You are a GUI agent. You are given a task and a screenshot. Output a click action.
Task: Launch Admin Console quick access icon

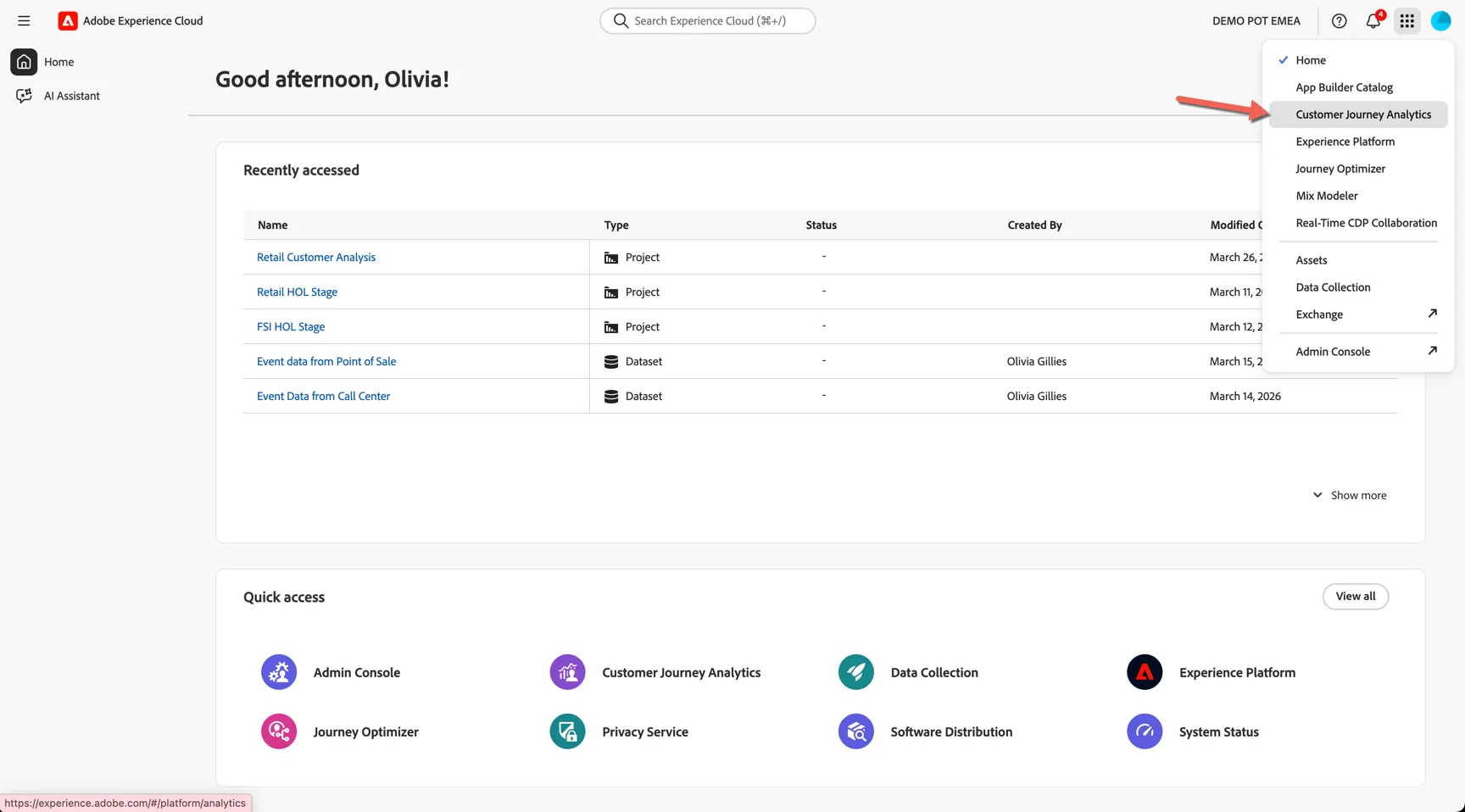point(279,672)
